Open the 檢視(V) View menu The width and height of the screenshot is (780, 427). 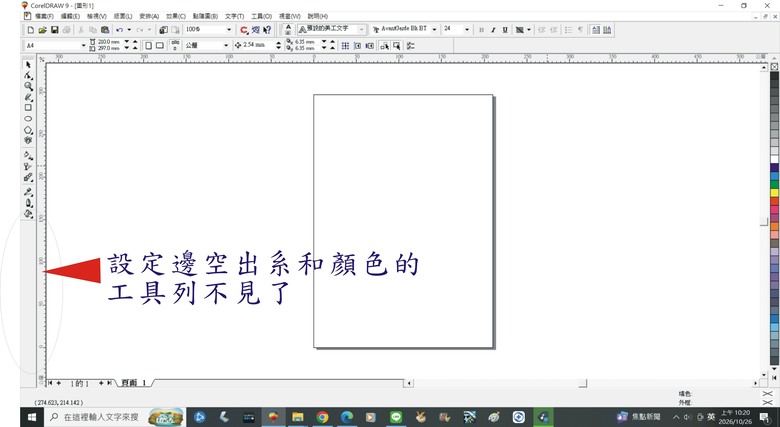click(97, 16)
